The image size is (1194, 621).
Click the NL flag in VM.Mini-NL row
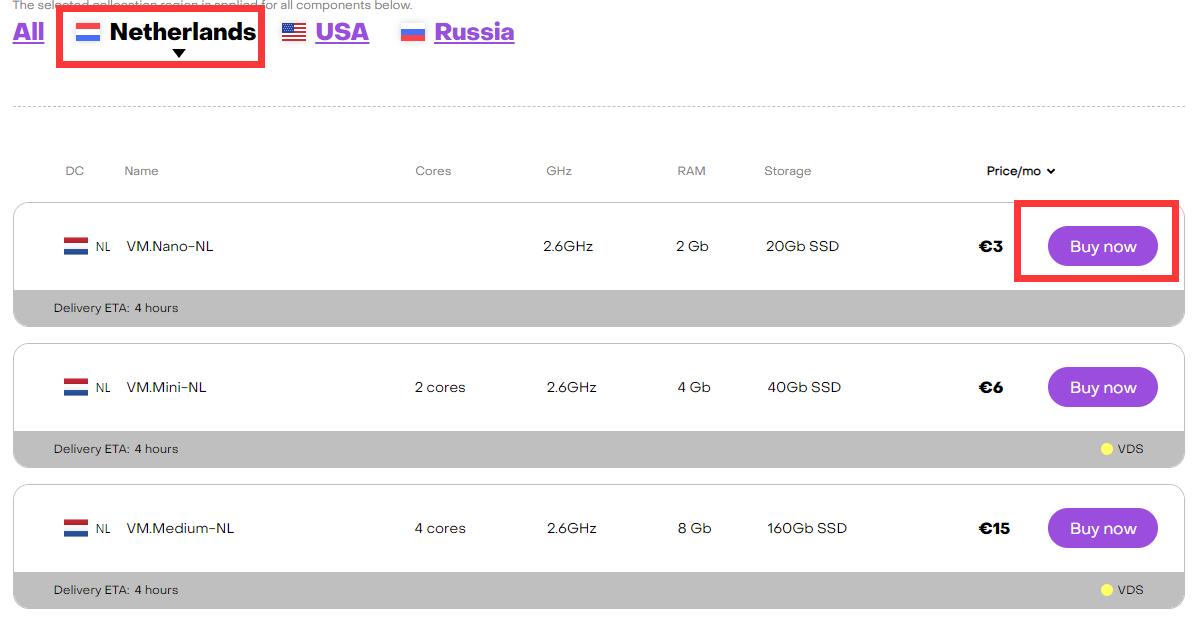click(75, 387)
